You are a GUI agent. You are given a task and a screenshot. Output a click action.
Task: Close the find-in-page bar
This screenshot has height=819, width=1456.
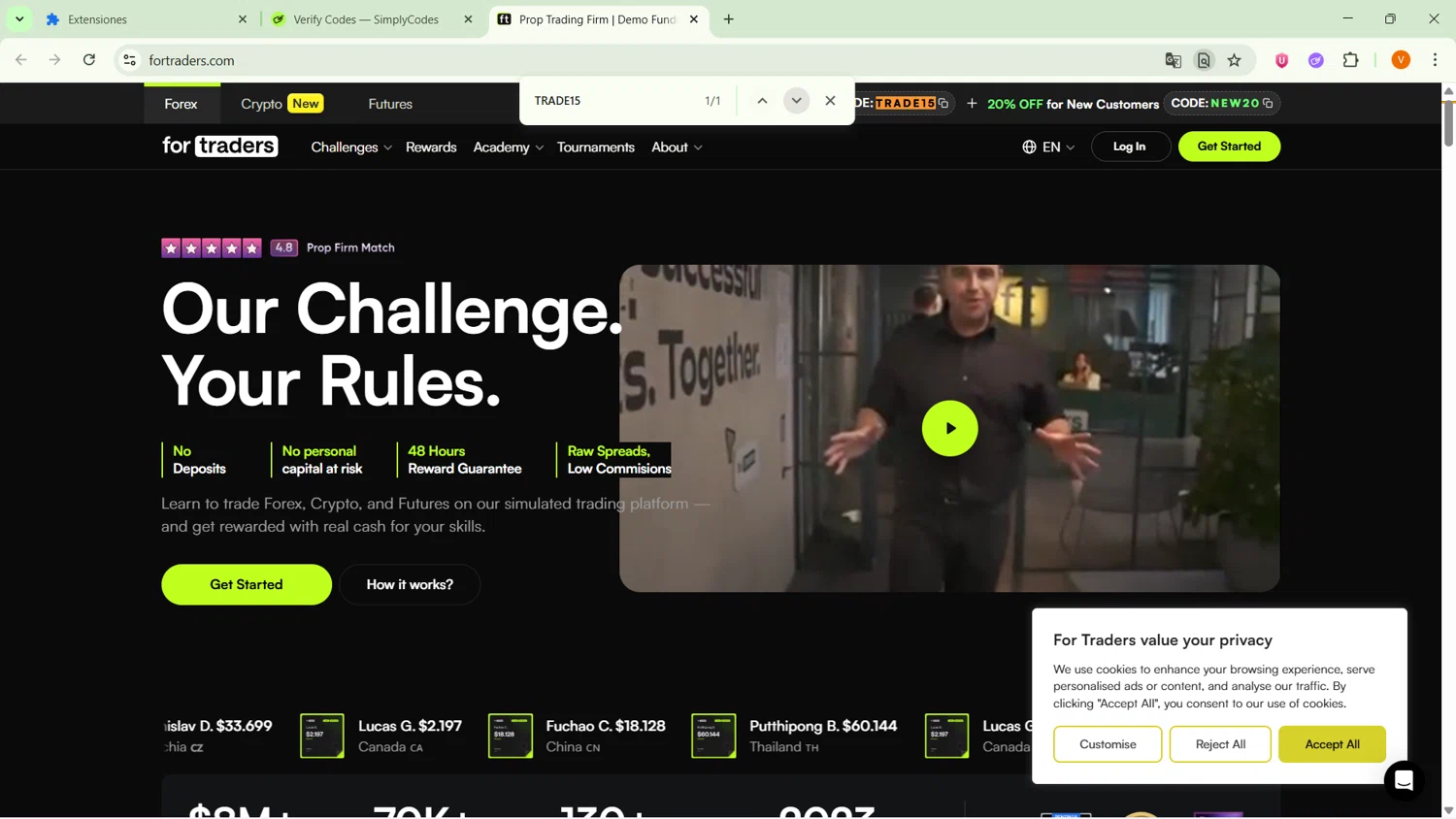830,101
